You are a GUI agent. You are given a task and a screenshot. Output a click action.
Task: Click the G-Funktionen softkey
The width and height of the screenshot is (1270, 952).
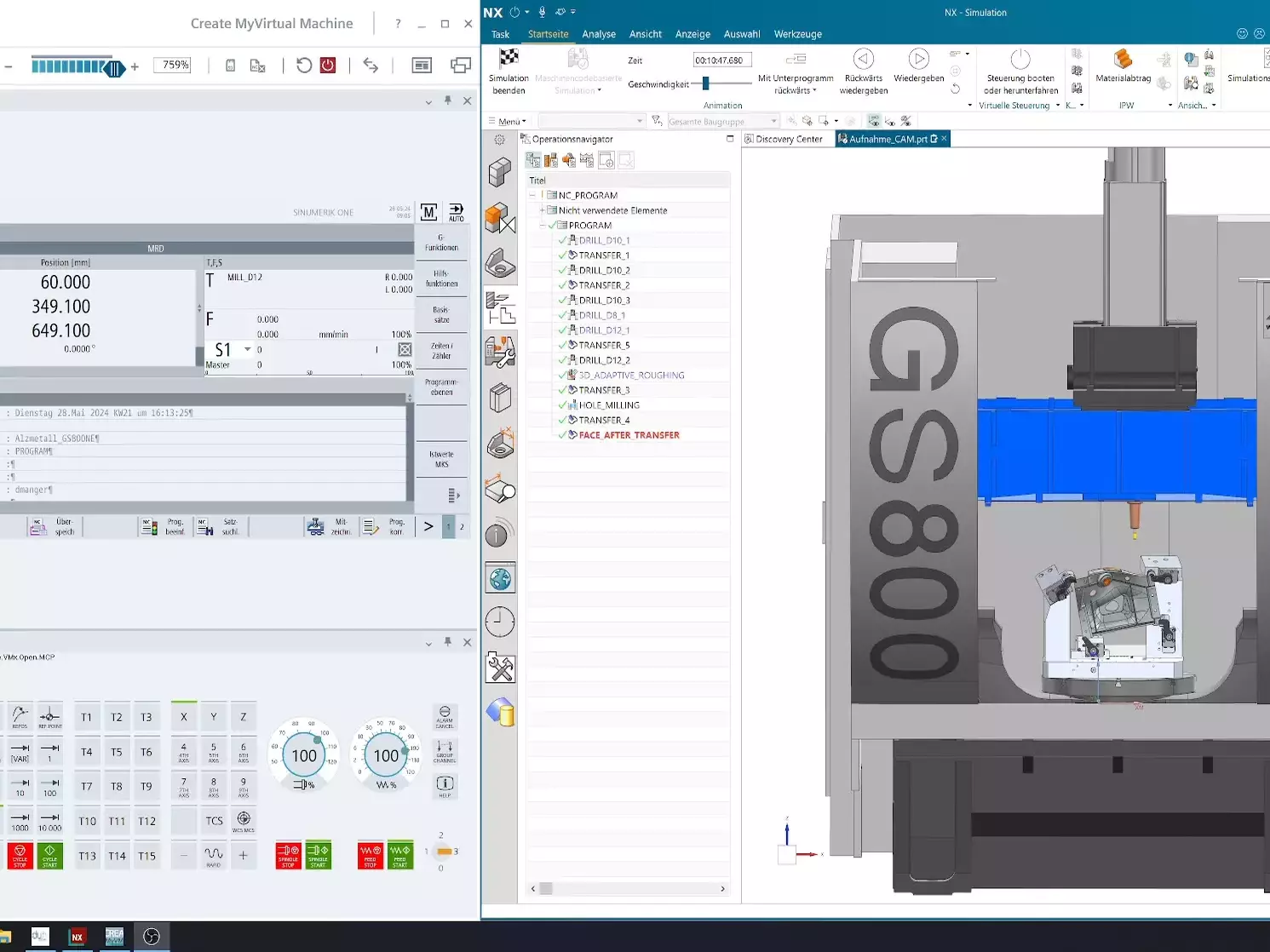click(441, 243)
